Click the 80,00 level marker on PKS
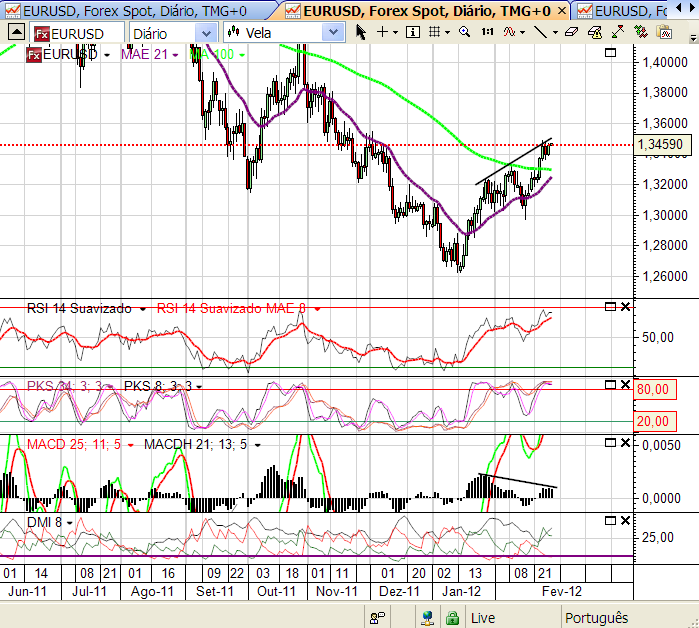Image resolution: width=699 pixels, height=628 pixels. 652,389
